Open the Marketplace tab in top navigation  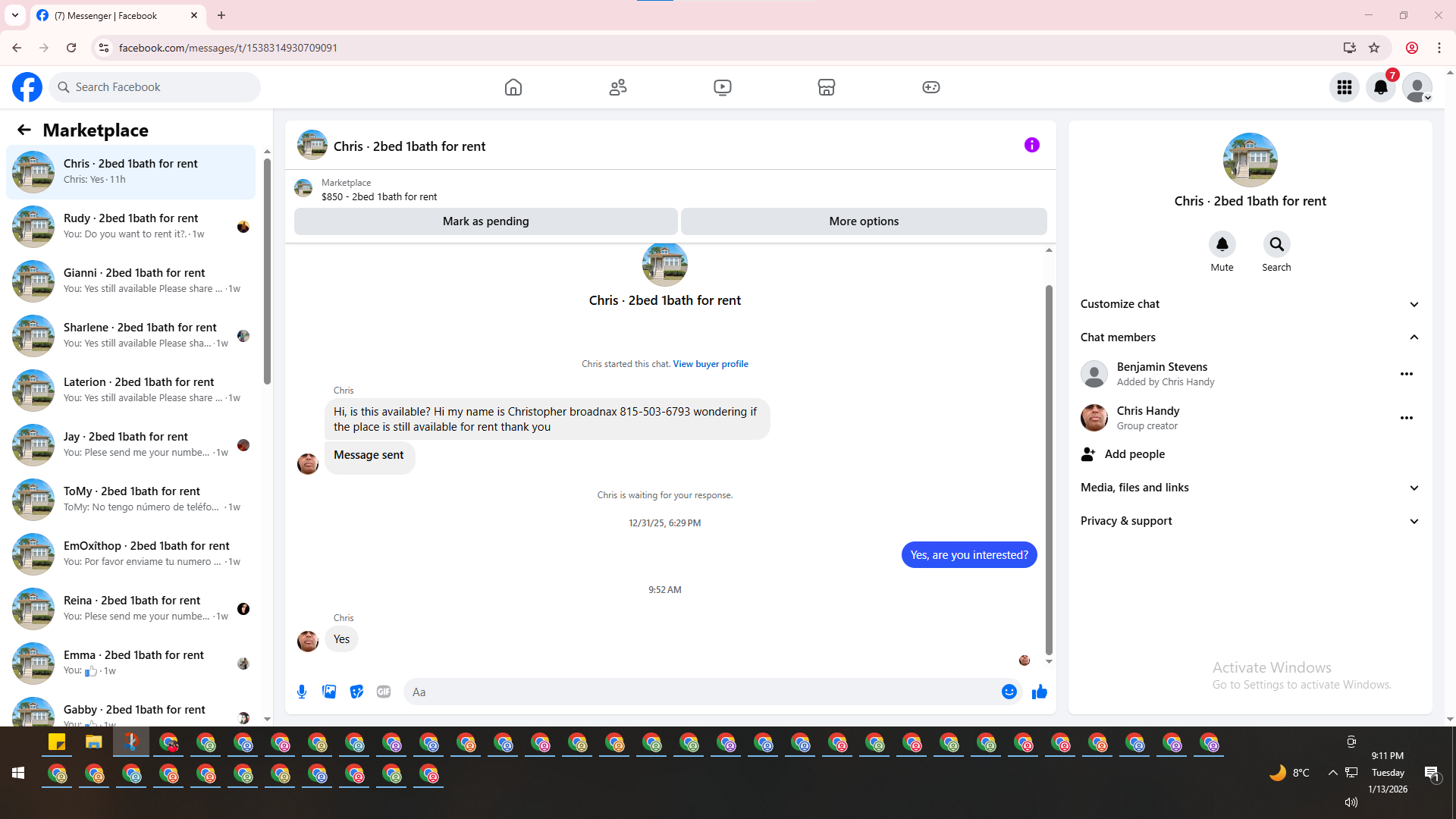pos(826,87)
